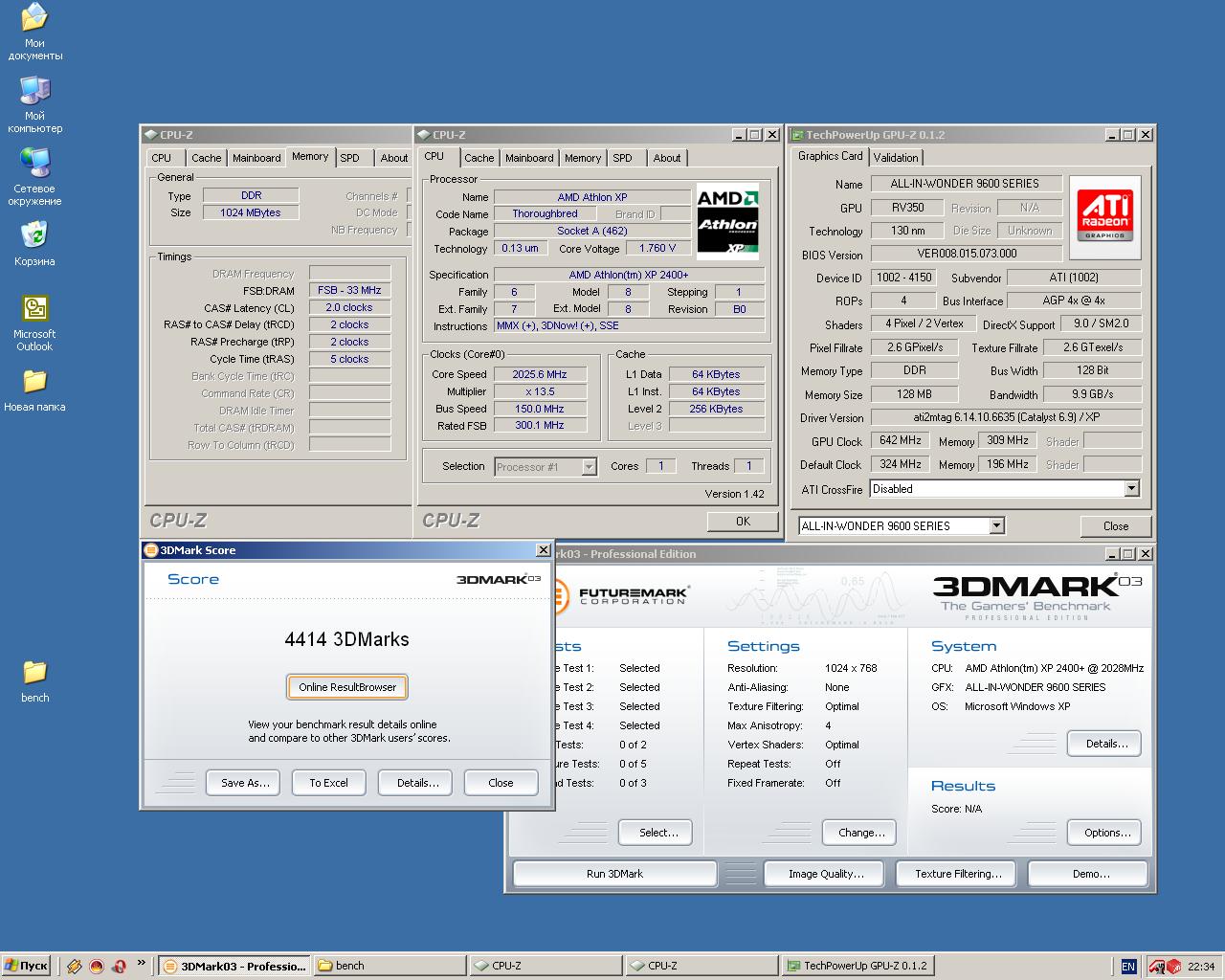Click the ATI tray icon near the clock

click(x=1156, y=967)
